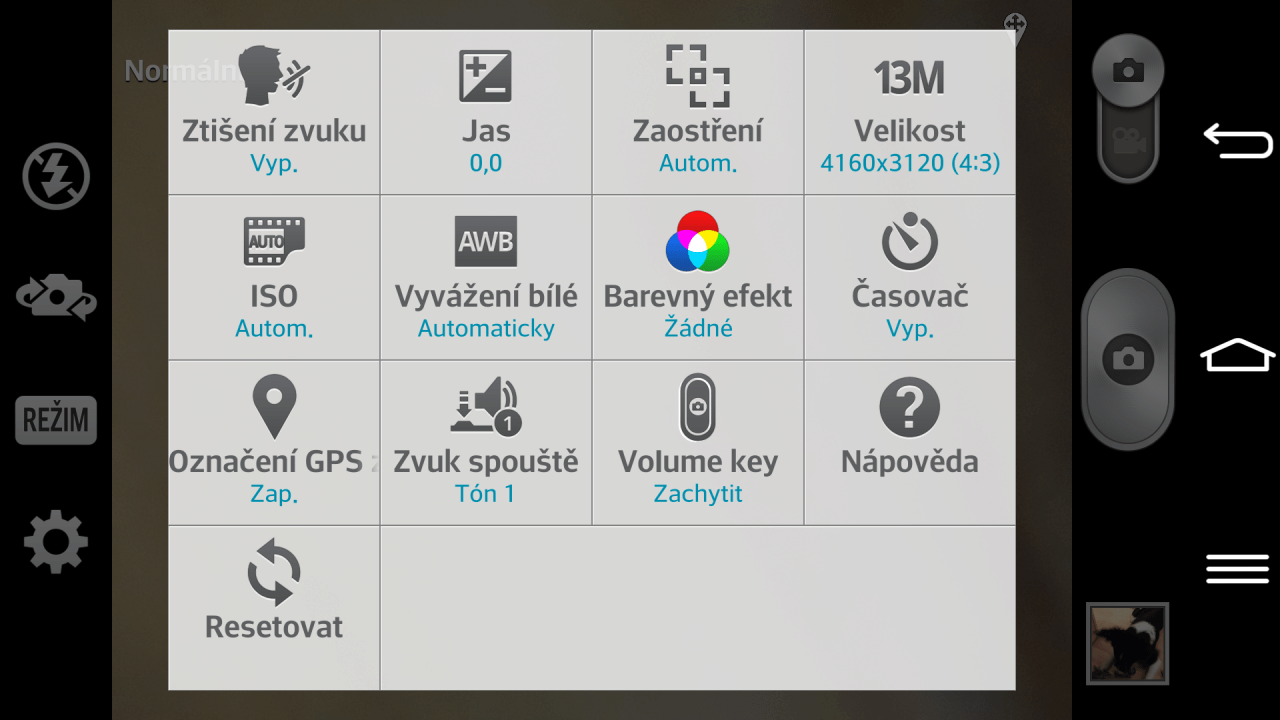This screenshot has width=1280, height=720.
Task: Tap the settings gear icon
Action: coord(56,542)
